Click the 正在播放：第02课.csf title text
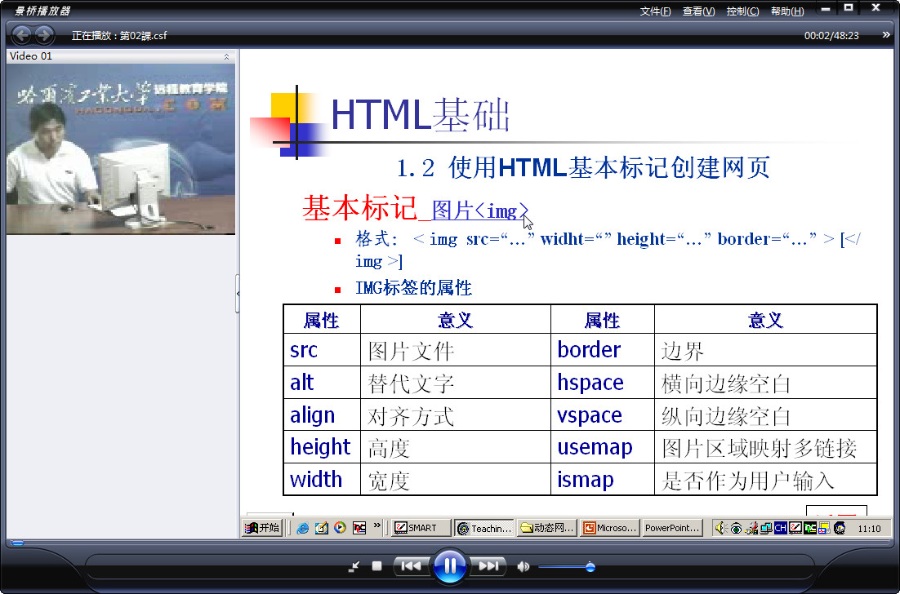The width and height of the screenshot is (900, 594). coord(119,36)
